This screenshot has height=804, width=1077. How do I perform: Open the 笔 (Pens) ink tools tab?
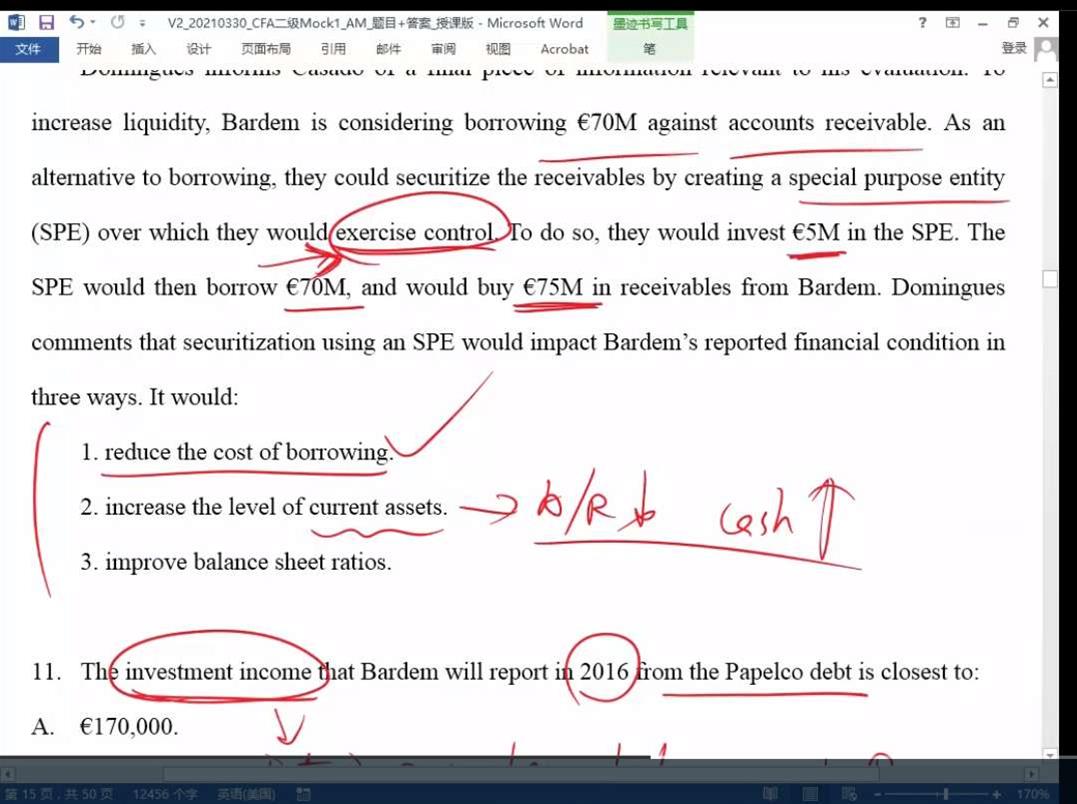click(649, 48)
